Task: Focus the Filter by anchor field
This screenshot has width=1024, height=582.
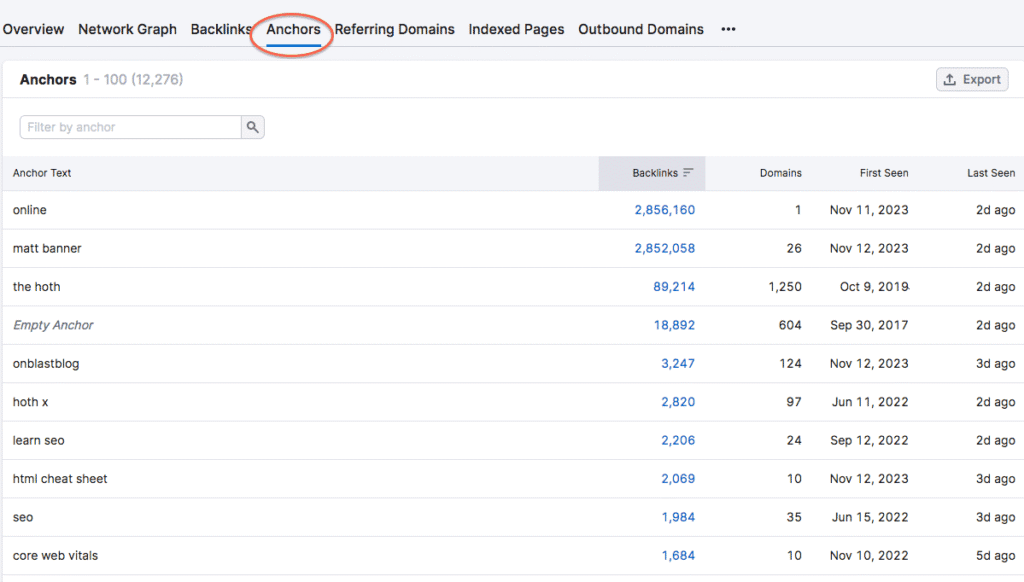Action: [x=130, y=127]
